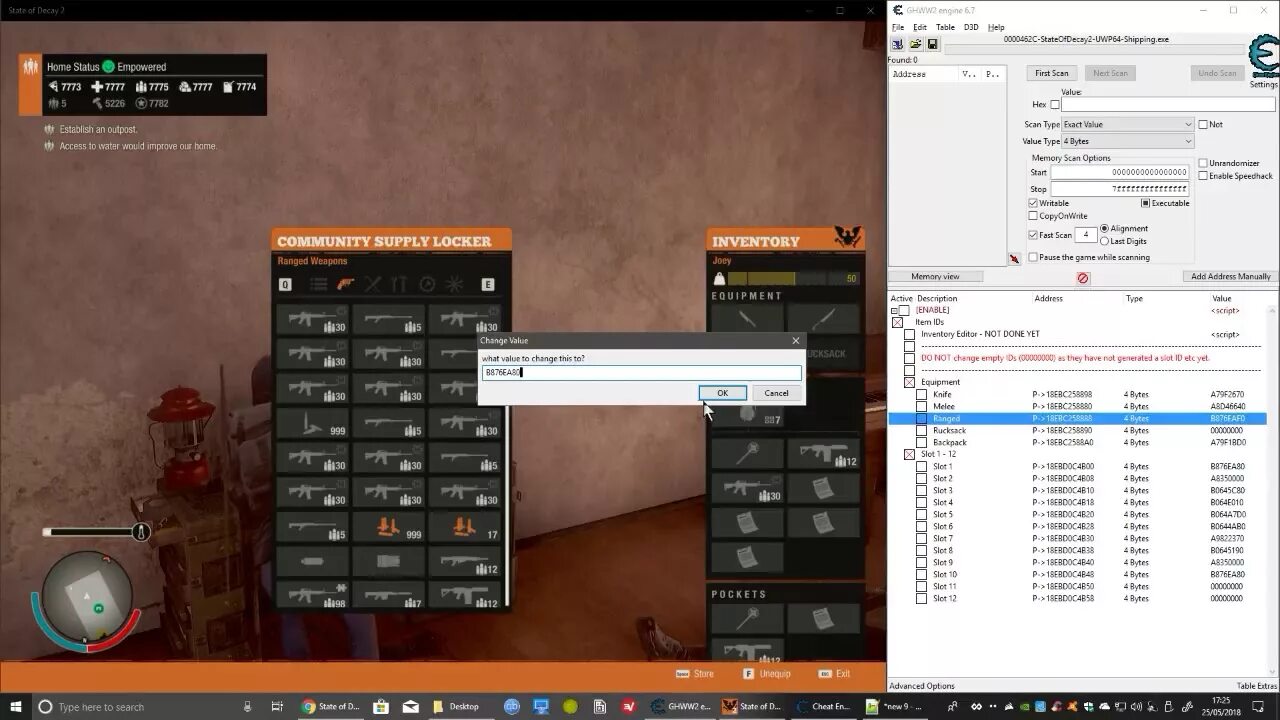Image resolution: width=1280 pixels, height=720 pixels.
Task: Click the First Scan button
Action: (1051, 73)
